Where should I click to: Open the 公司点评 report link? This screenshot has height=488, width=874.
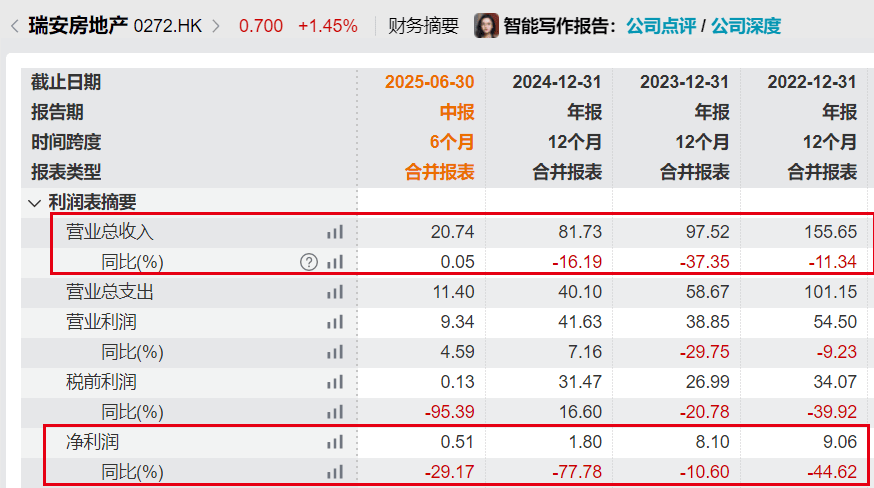click(662, 26)
